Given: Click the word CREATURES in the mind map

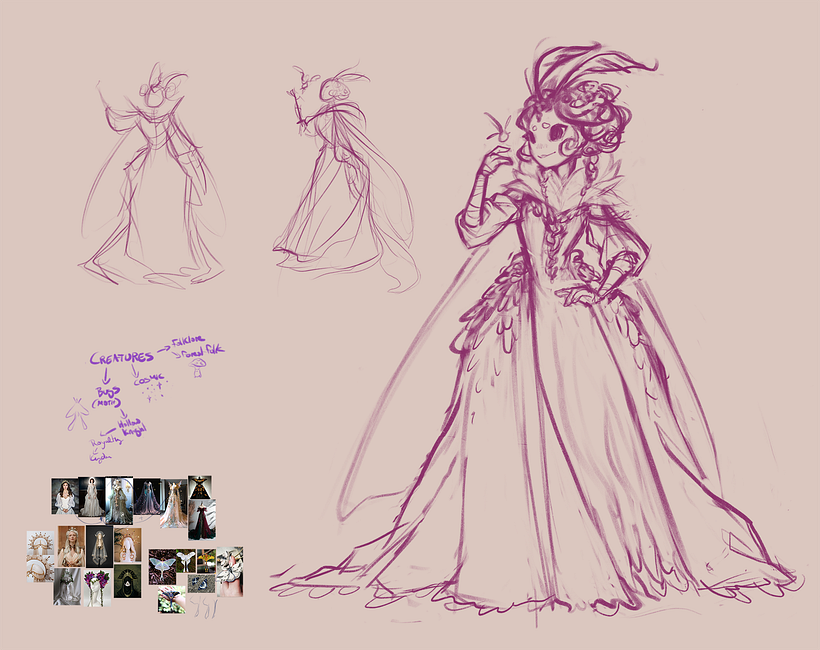Looking at the screenshot, I should tap(121, 357).
